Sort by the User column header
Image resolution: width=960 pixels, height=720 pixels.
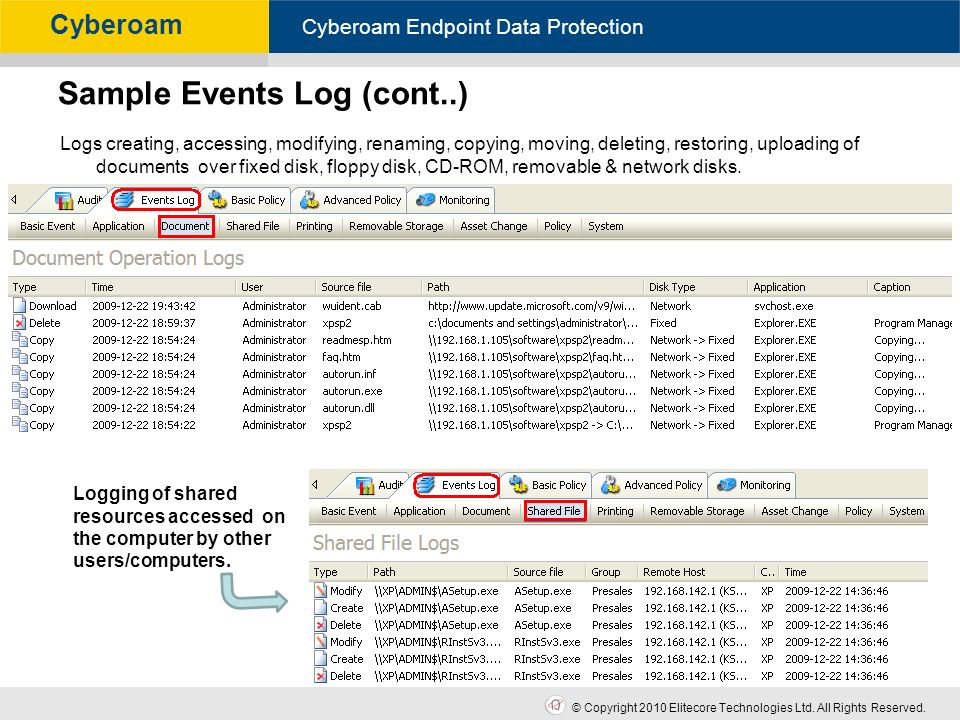pos(276,287)
